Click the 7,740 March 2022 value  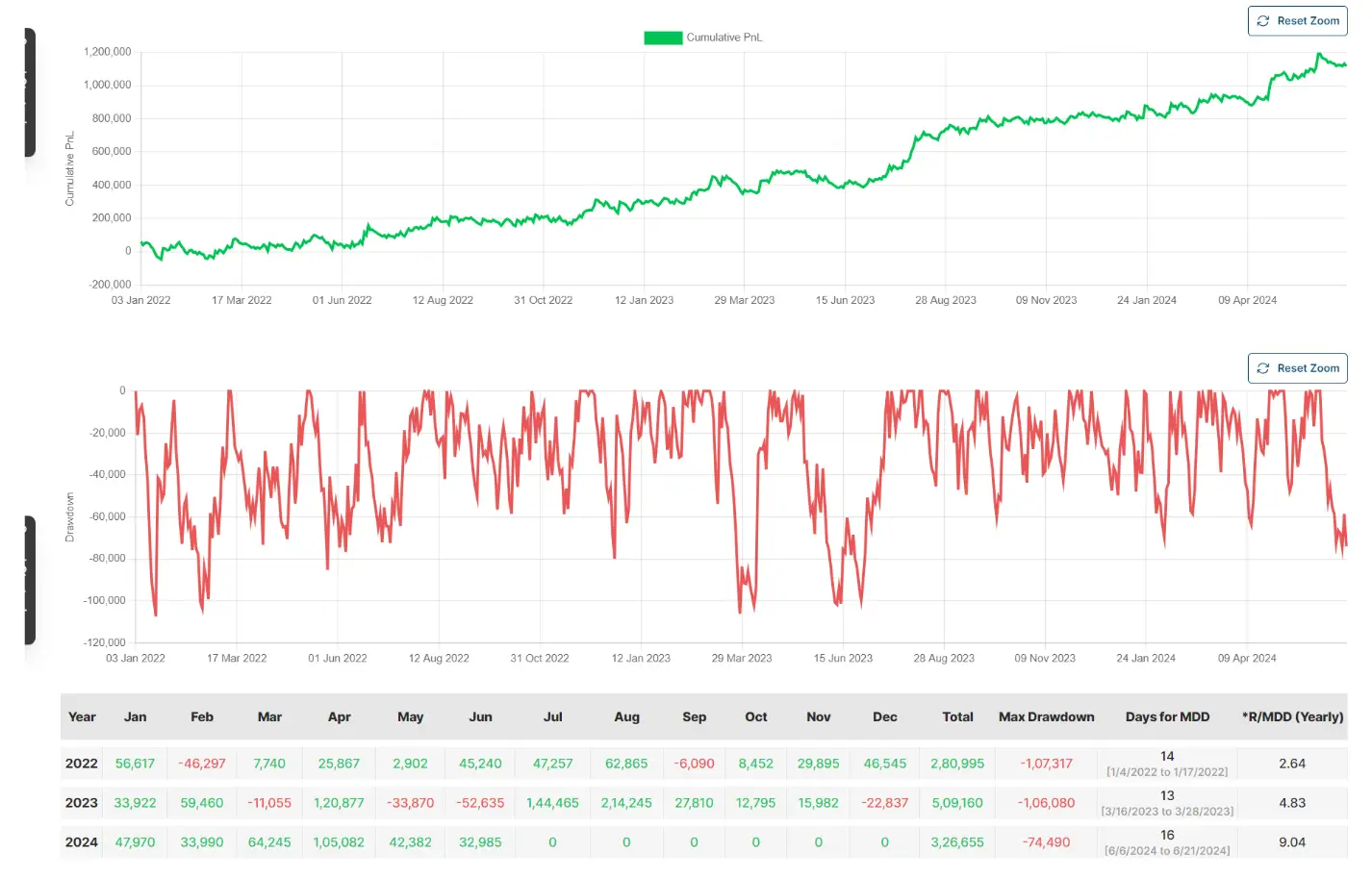pos(269,764)
